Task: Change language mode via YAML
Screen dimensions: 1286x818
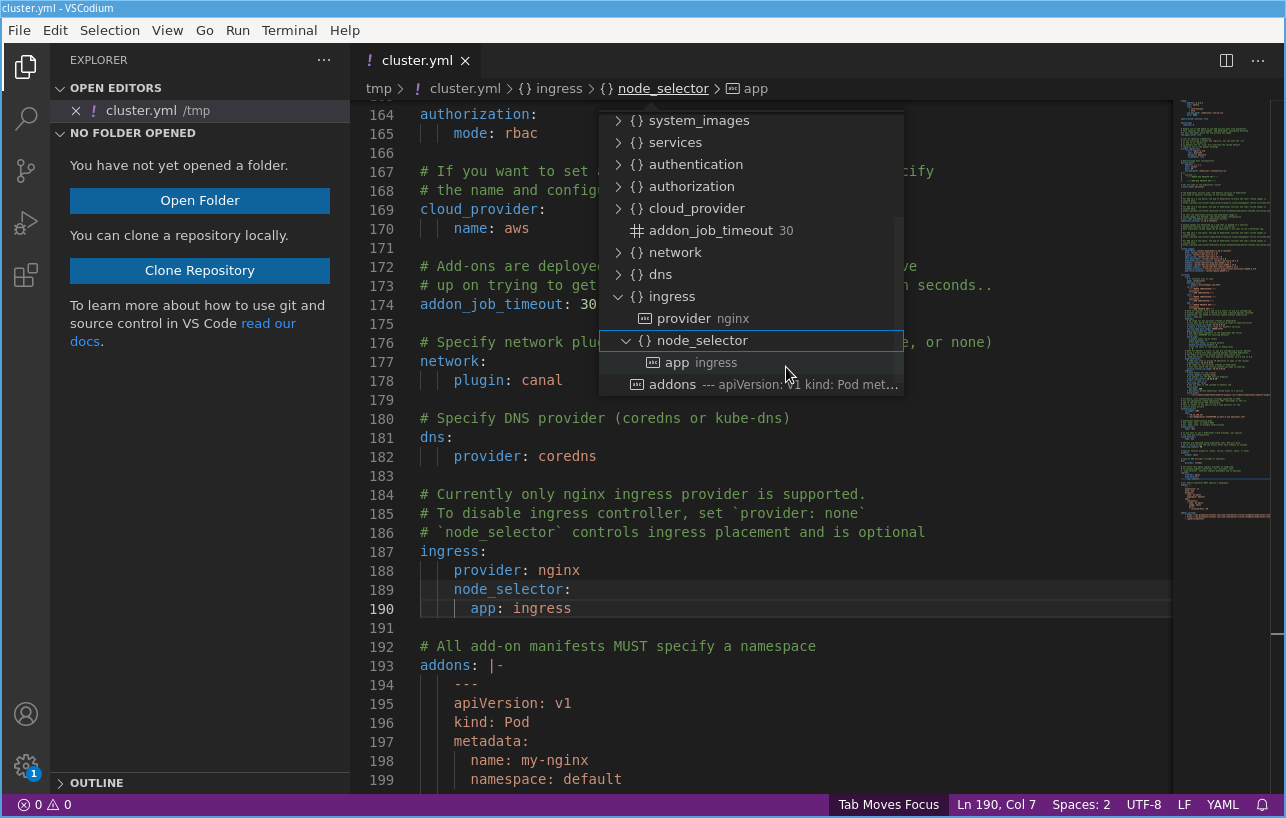Action: [x=1222, y=805]
